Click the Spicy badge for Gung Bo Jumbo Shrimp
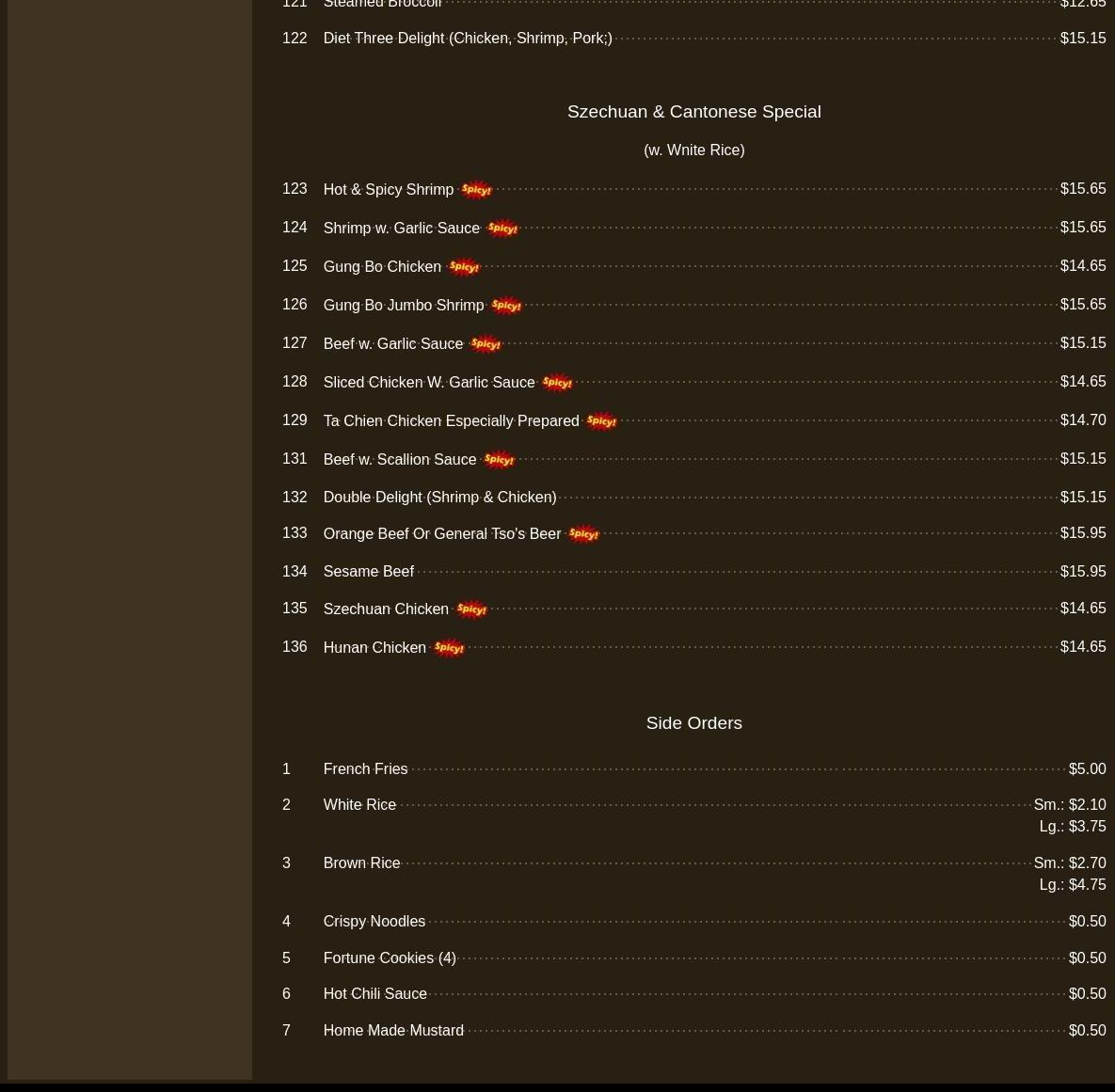 (x=506, y=306)
